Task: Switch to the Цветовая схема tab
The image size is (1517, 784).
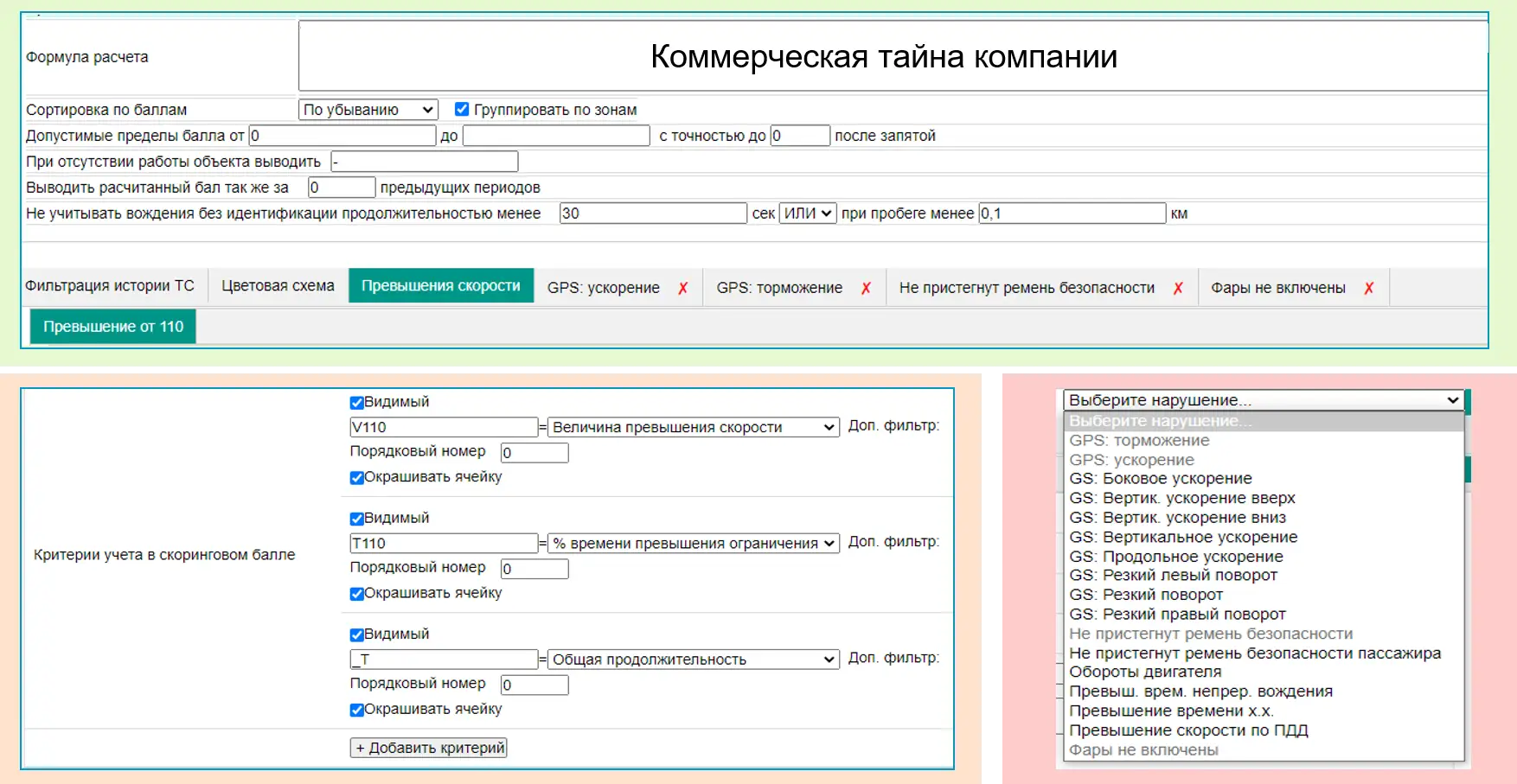Action: [x=278, y=286]
